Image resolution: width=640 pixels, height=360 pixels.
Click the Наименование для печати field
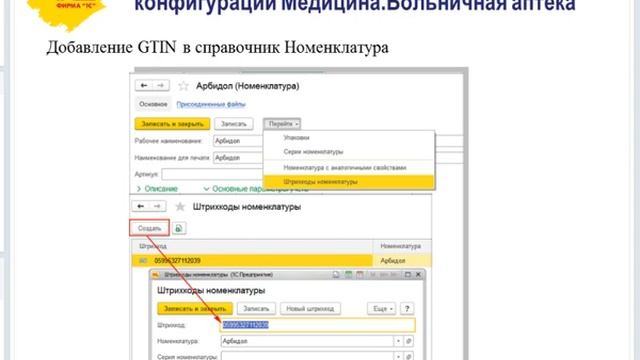coord(239,158)
